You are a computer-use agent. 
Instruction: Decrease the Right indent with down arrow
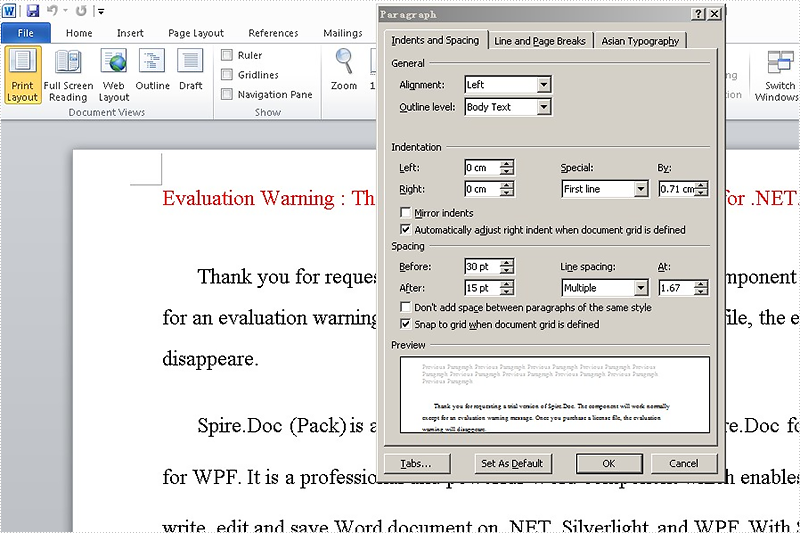(x=507, y=193)
